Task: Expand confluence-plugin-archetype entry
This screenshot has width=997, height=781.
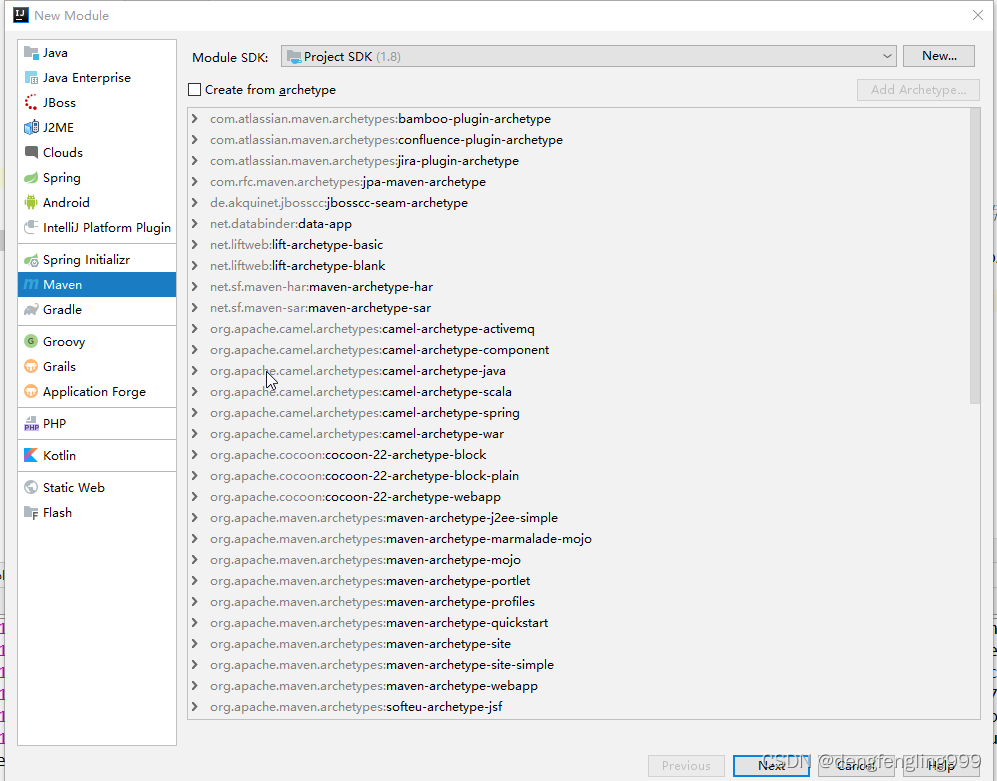Action: [x=195, y=140]
